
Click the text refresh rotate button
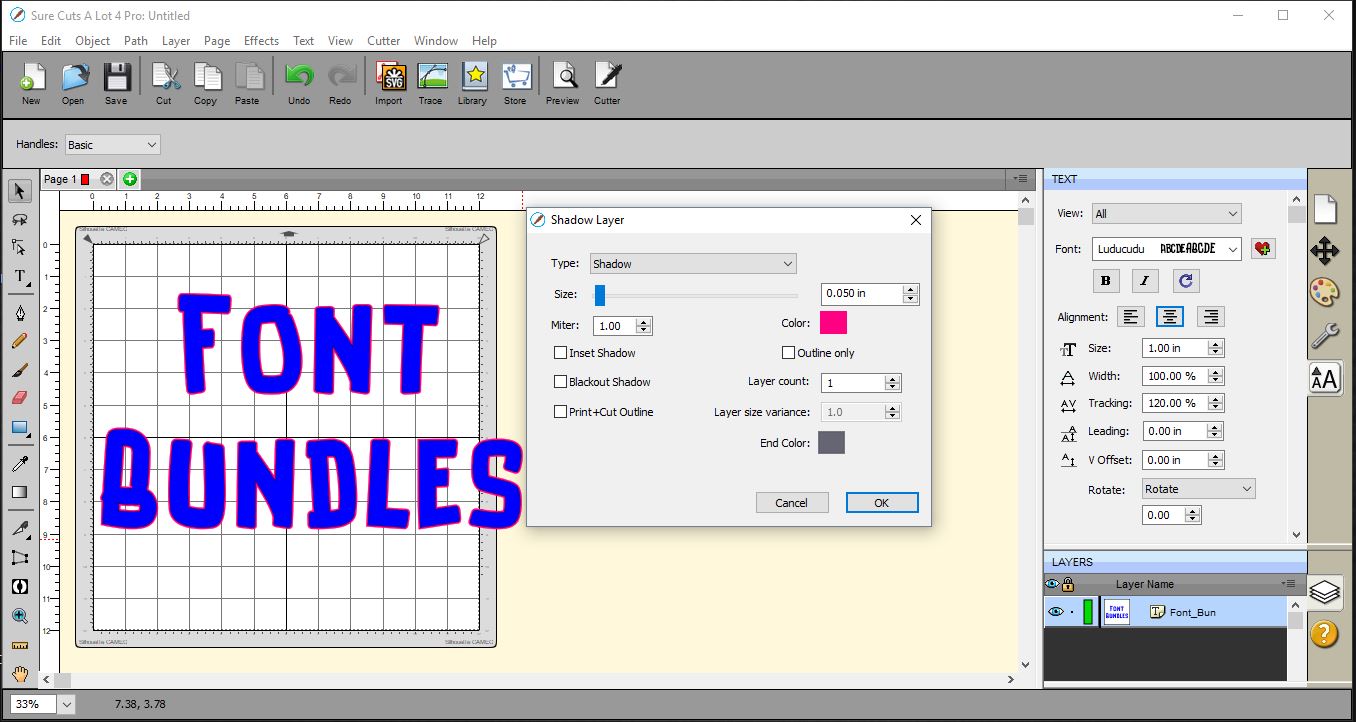(x=1185, y=281)
